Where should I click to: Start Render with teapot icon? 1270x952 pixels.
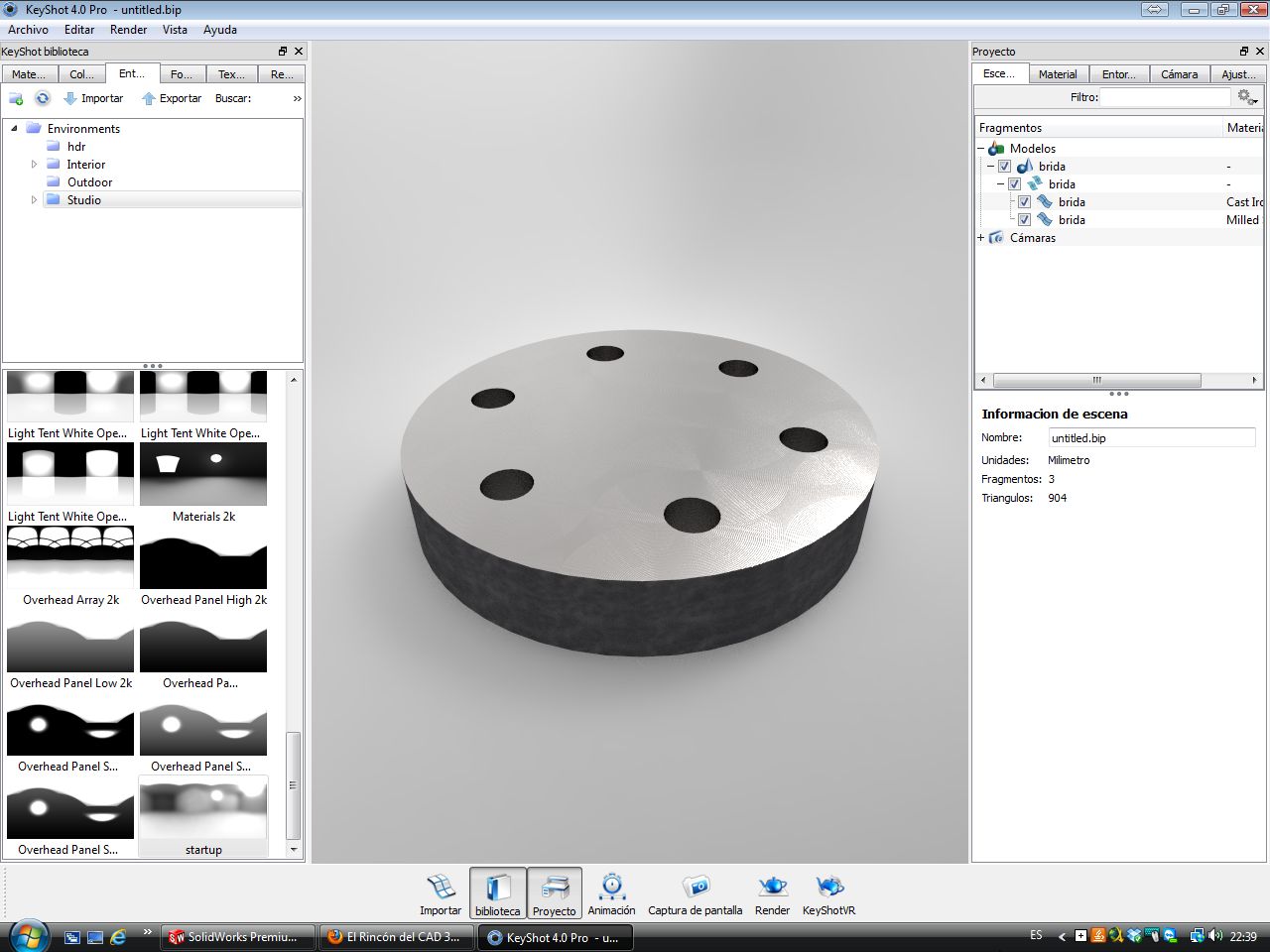772,893
